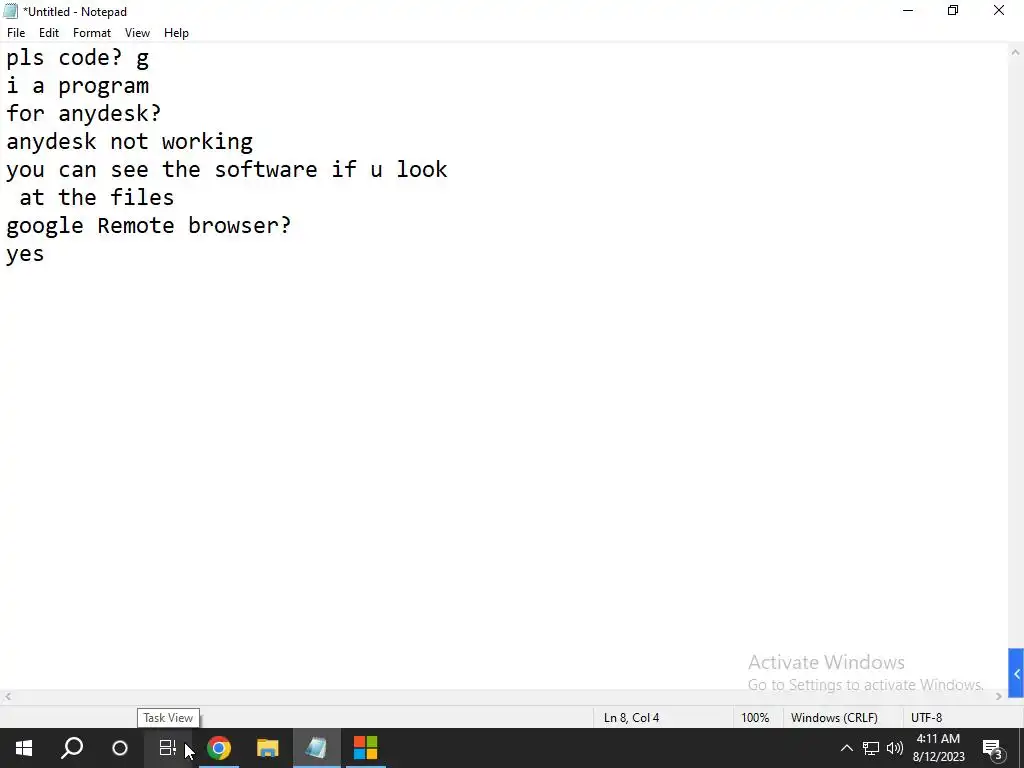1024x768 pixels.
Task: Open Task View in taskbar
Action: (x=168, y=748)
